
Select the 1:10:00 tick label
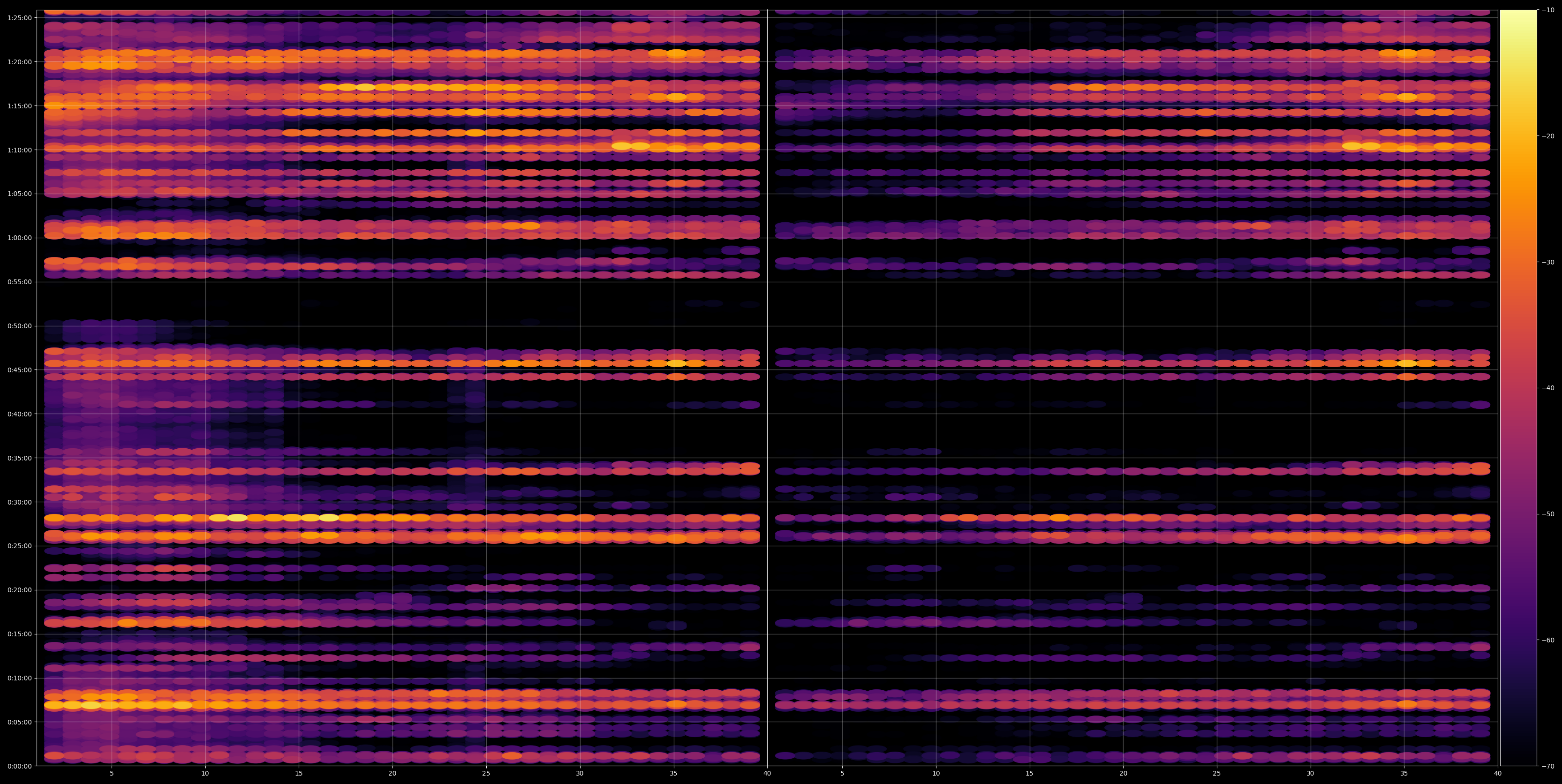[19, 150]
